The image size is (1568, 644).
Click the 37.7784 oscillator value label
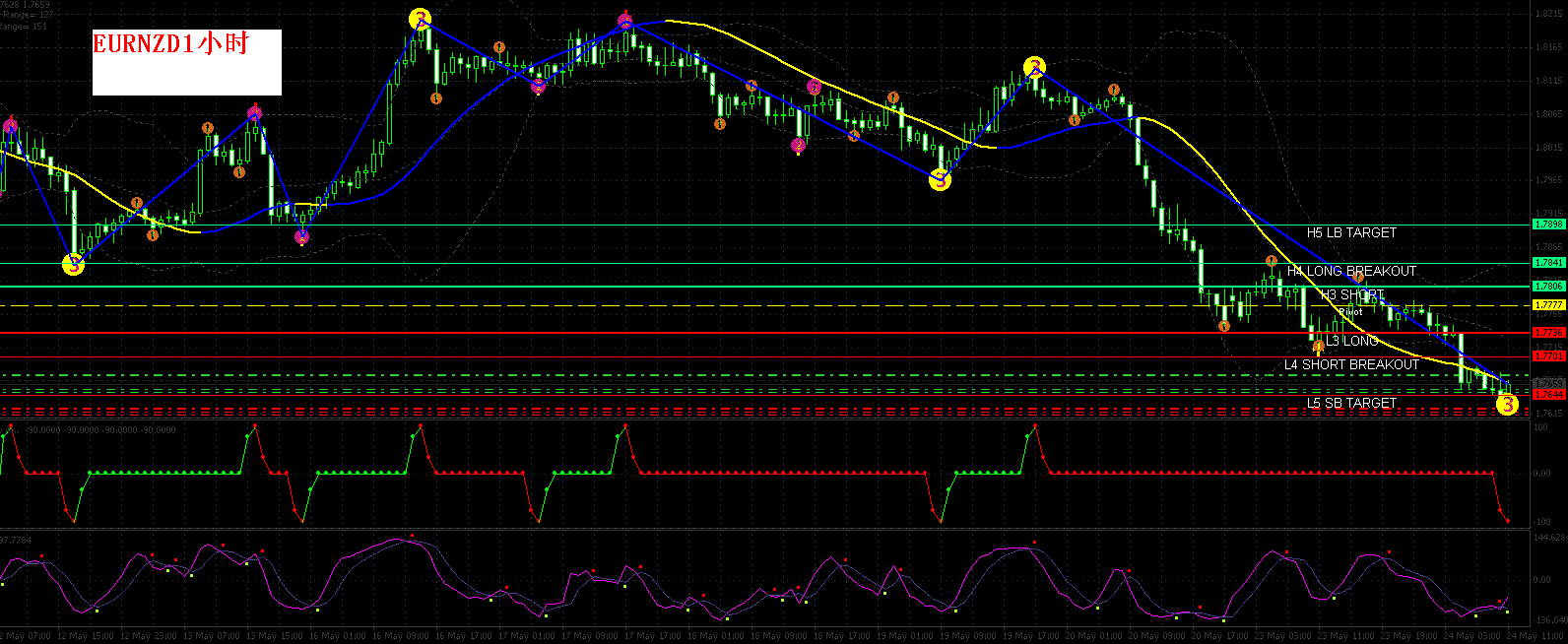[15, 539]
